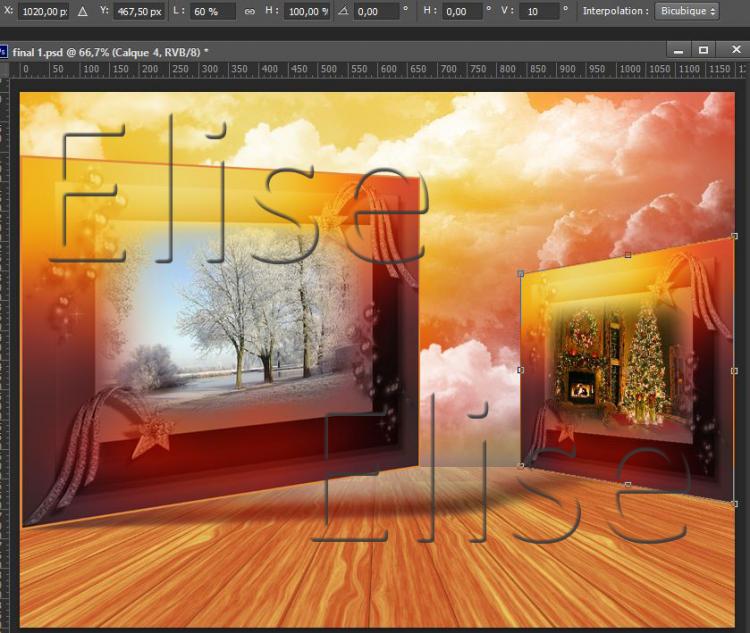
Task: Select the final 1.psd document title tab
Action: (110, 50)
